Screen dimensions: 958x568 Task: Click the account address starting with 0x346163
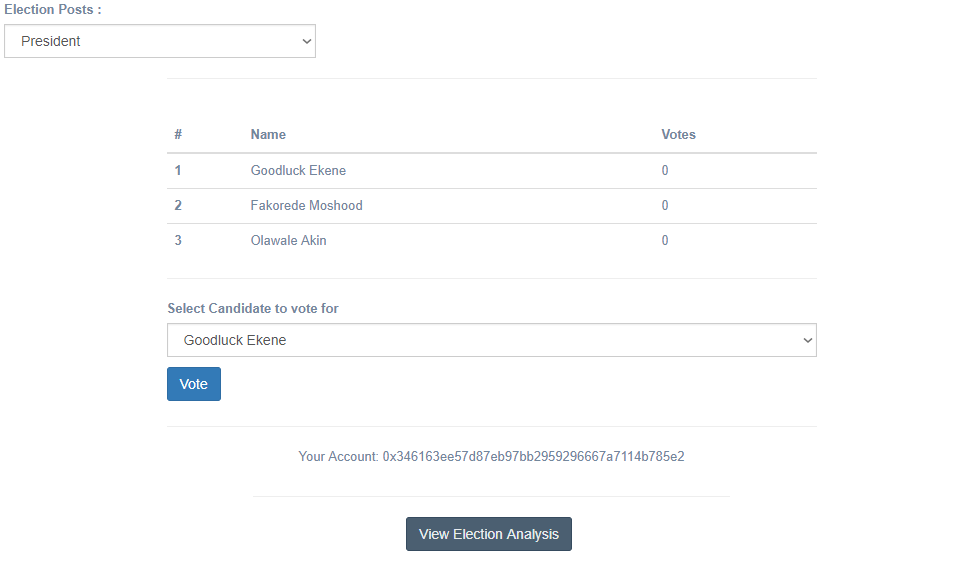[533, 456]
